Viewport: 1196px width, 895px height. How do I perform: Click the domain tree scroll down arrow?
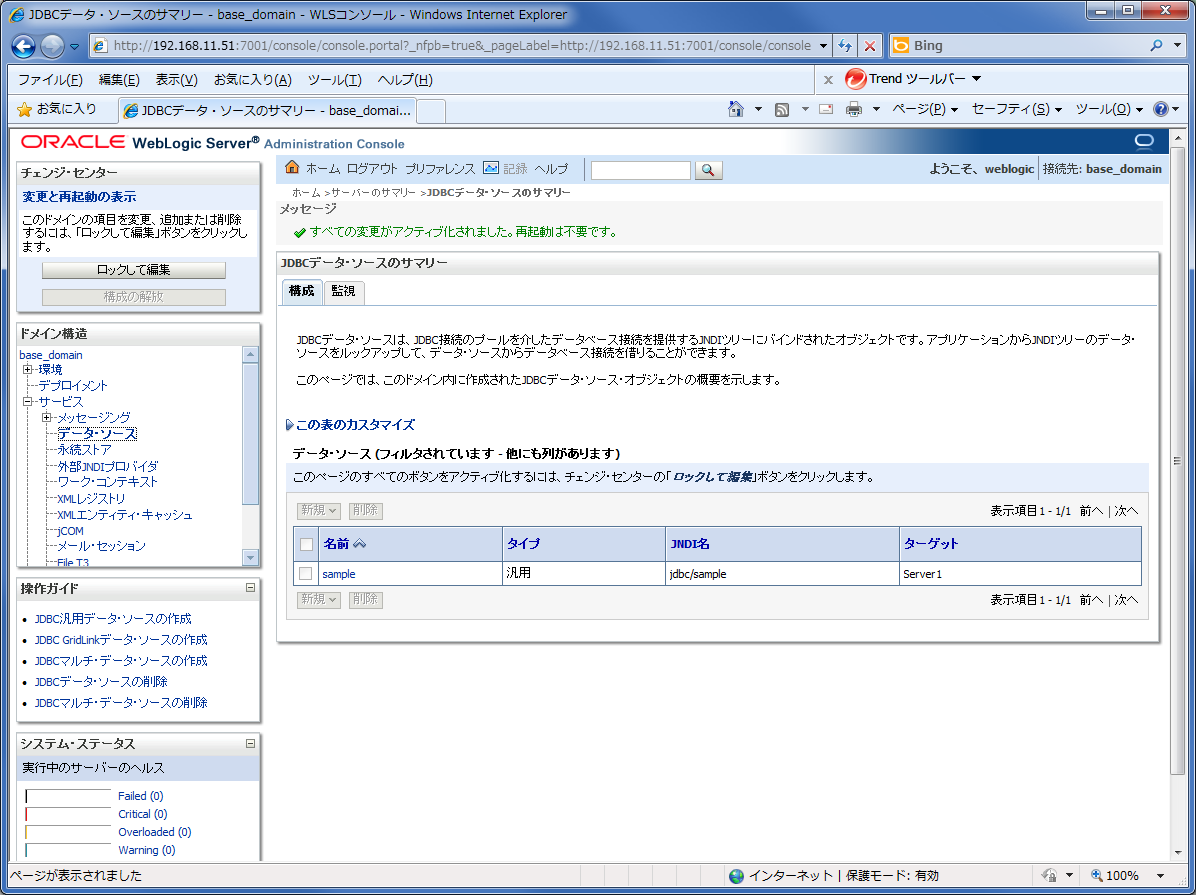250,558
